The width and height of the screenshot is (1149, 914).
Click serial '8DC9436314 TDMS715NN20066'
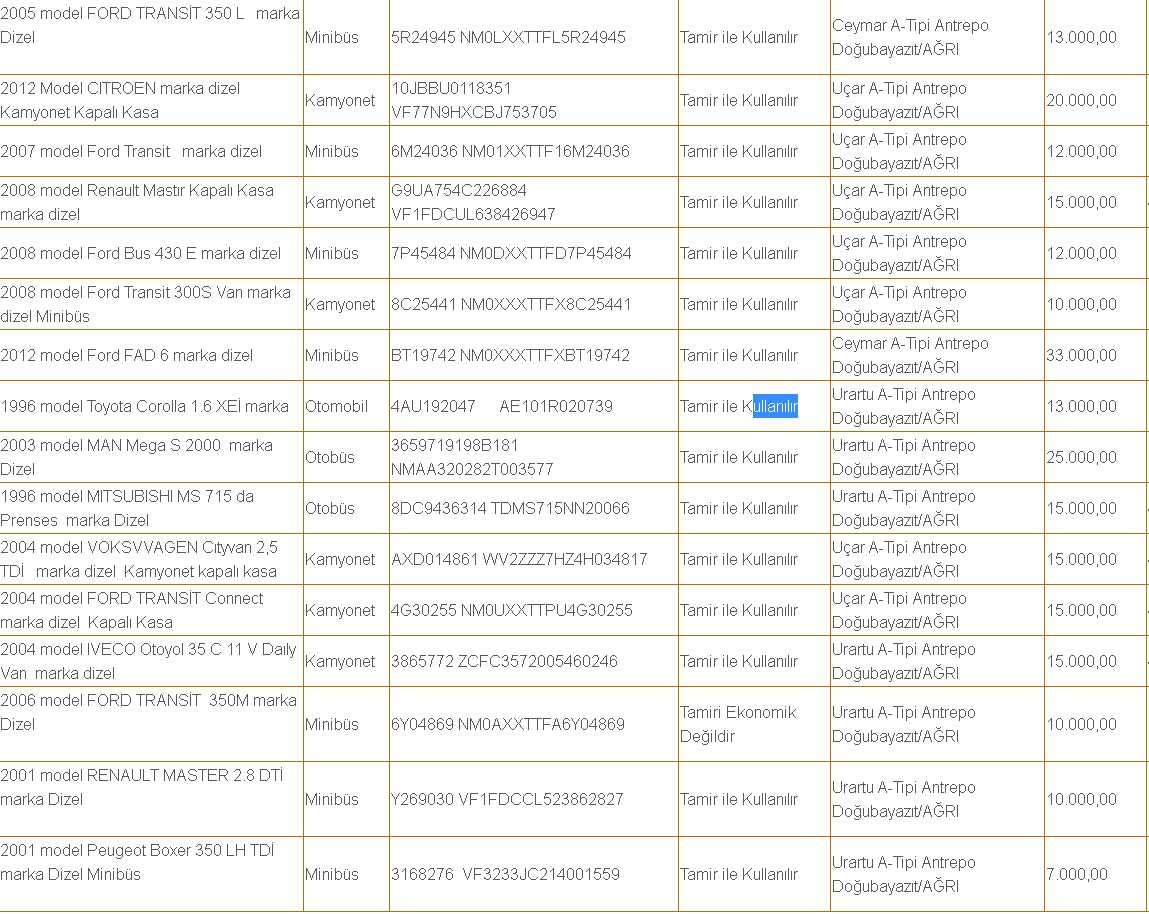[510, 509]
